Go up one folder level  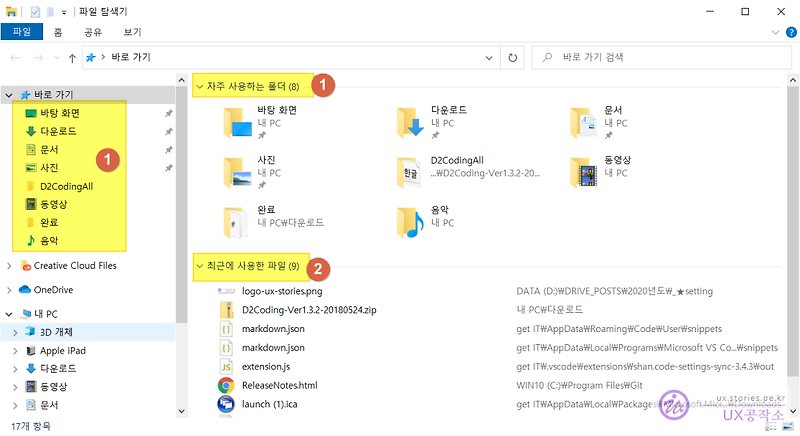tap(72, 58)
